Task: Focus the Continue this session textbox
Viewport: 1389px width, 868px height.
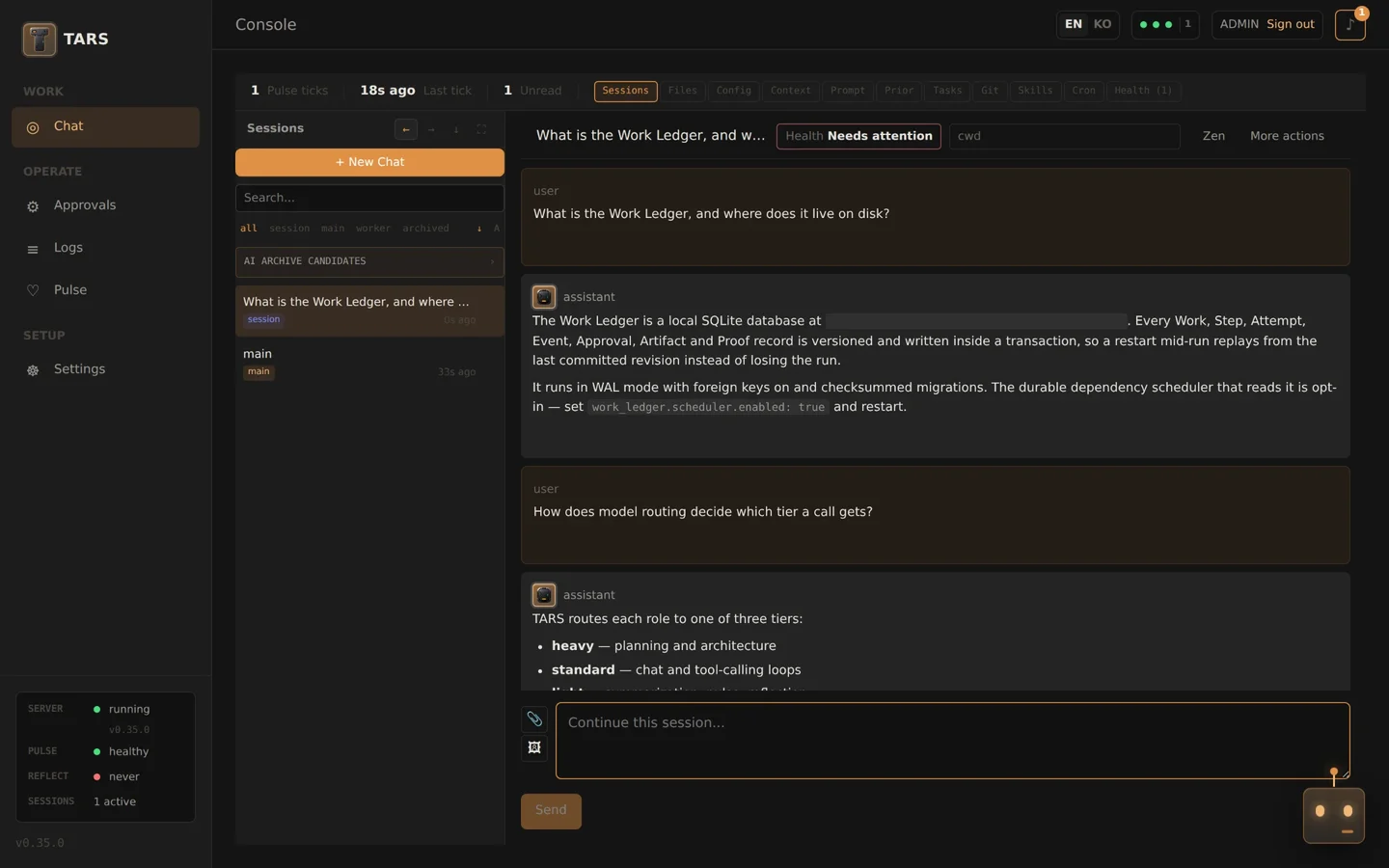Action: coord(952,741)
